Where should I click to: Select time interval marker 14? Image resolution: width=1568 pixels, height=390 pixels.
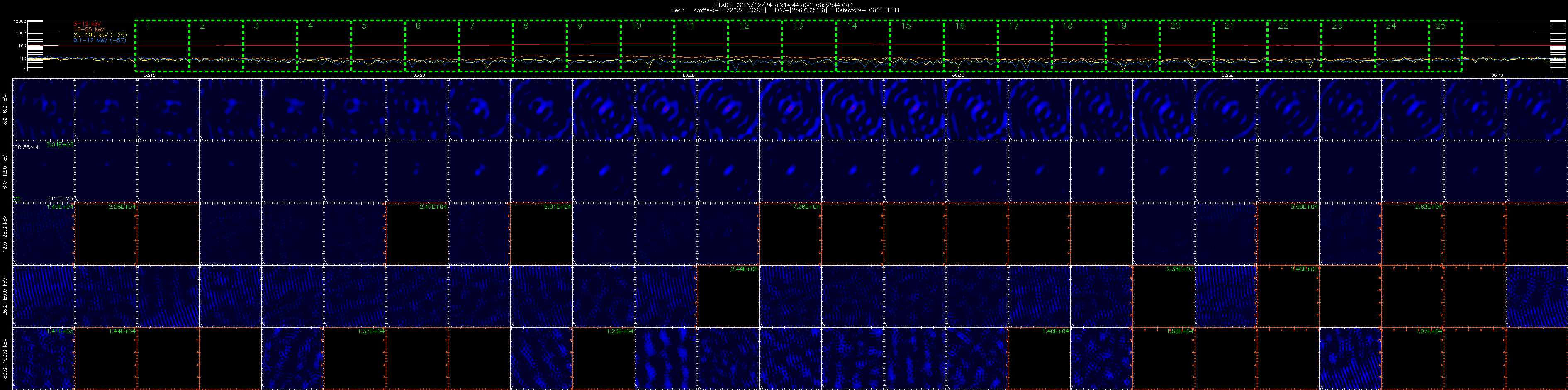point(852,26)
